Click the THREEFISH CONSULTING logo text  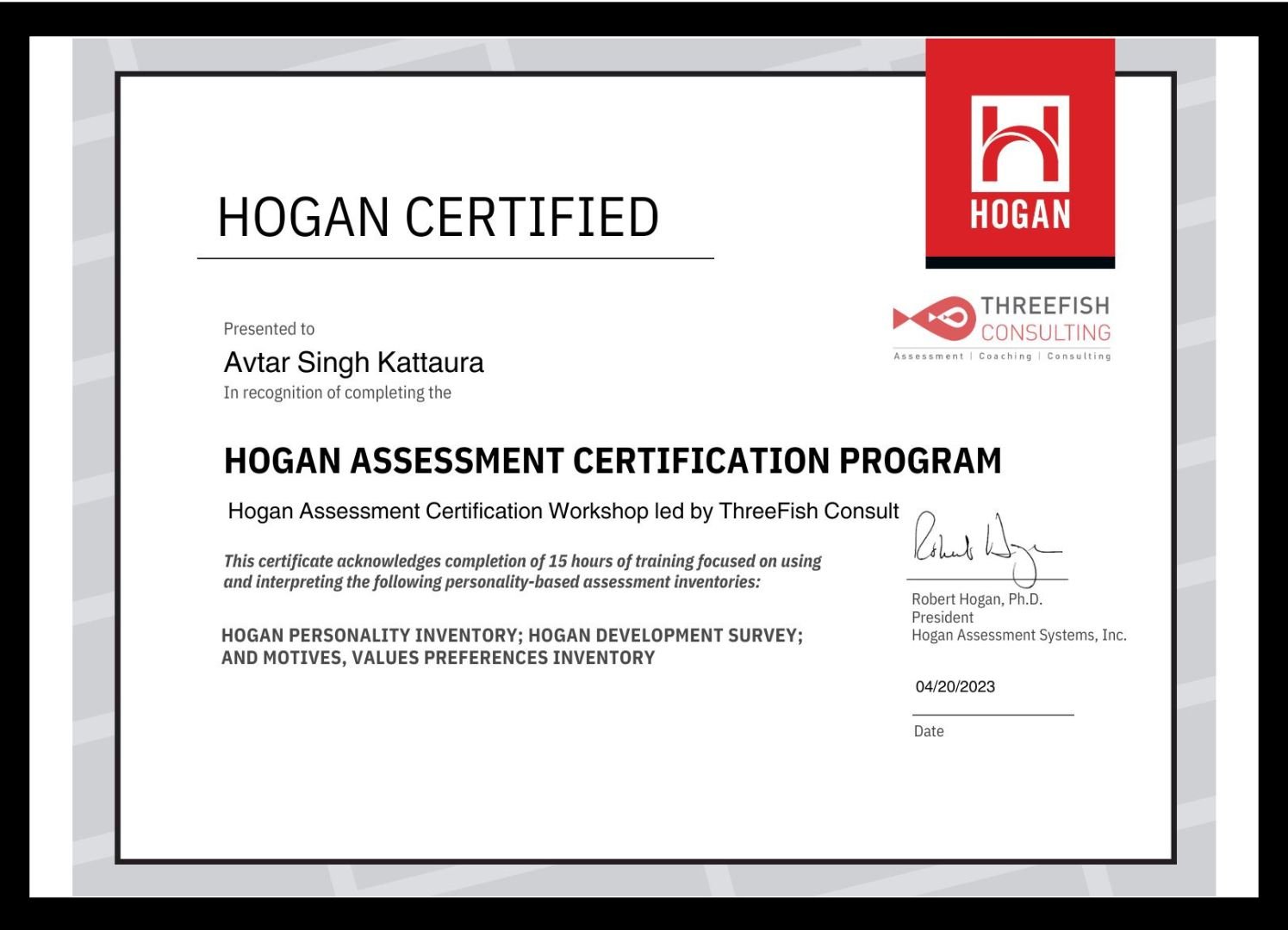click(1045, 319)
